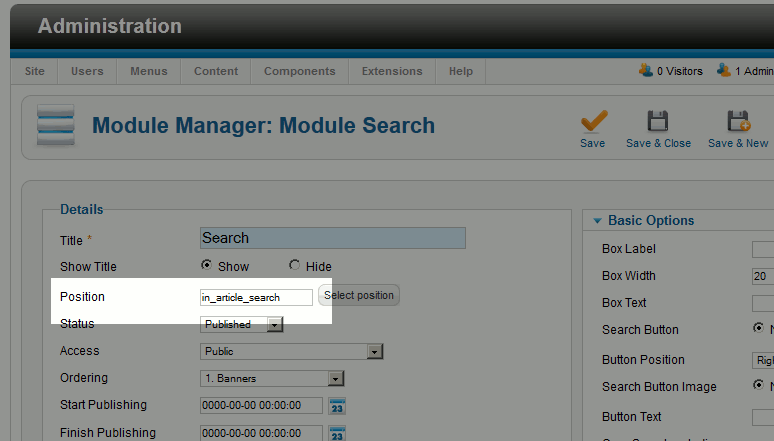Open the Ordering Banners dropdown
This screenshot has height=441, width=774.
point(272,378)
